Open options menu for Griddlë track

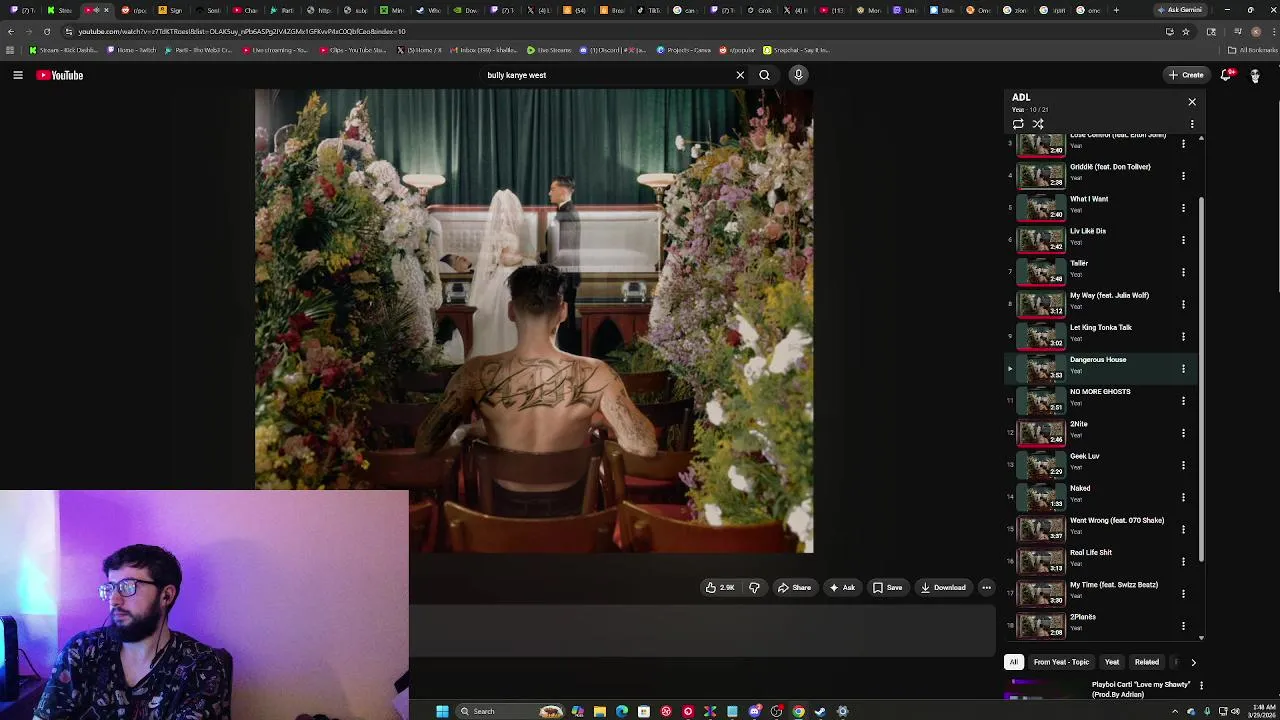pyautogui.click(x=1183, y=176)
